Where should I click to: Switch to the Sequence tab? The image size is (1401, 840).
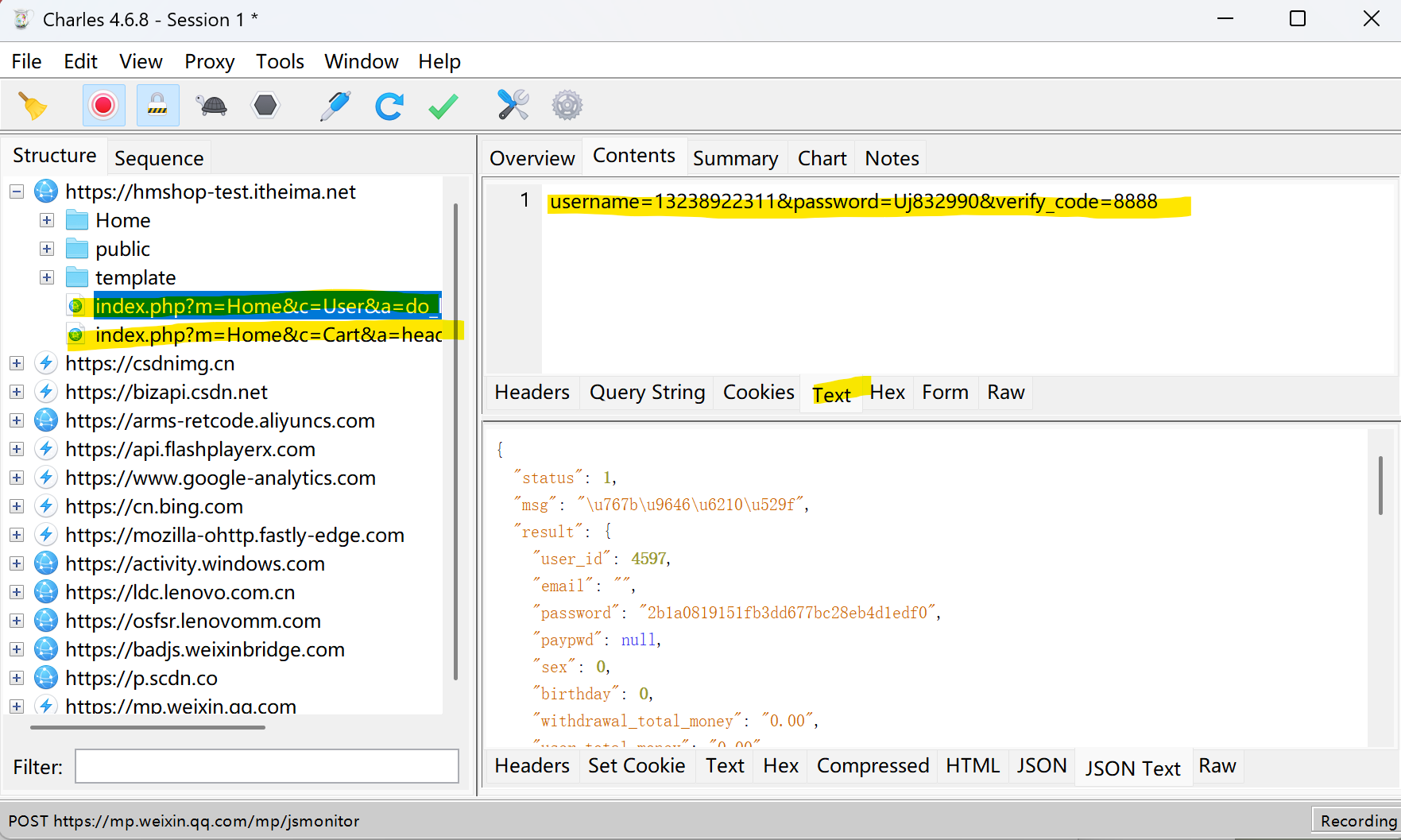pos(159,158)
